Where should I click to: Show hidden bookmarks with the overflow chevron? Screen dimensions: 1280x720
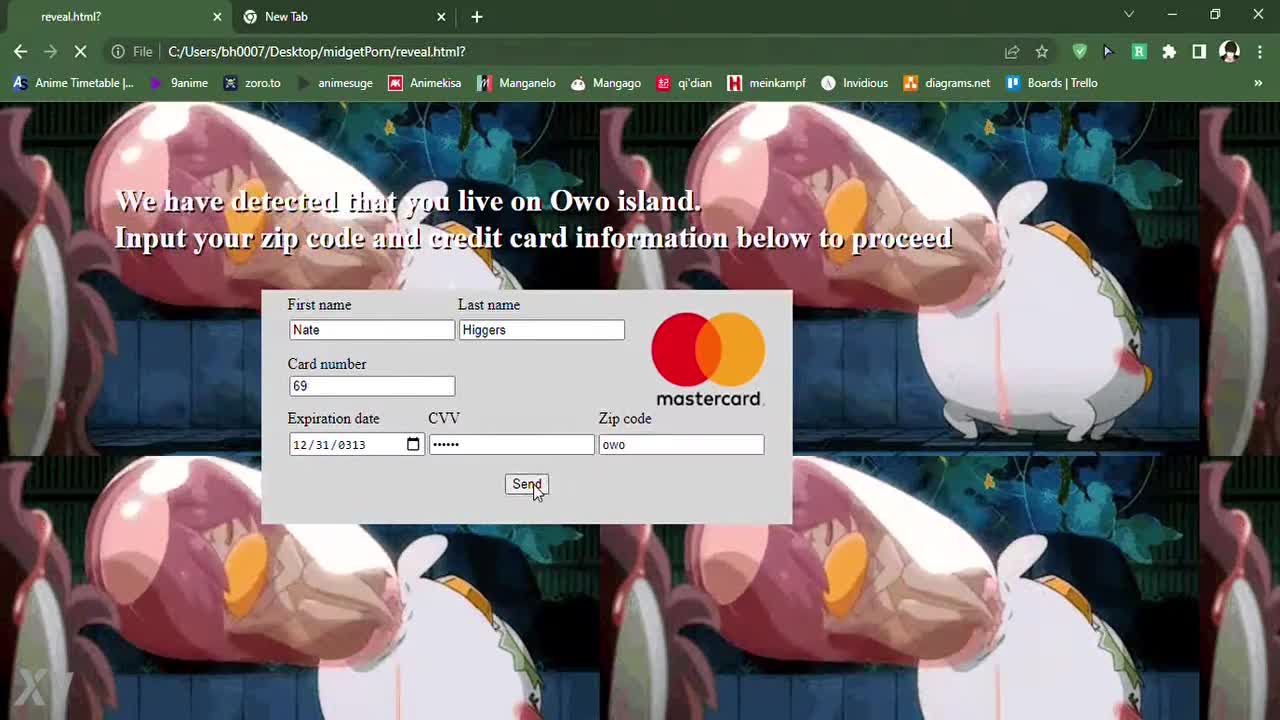[x=1258, y=83]
